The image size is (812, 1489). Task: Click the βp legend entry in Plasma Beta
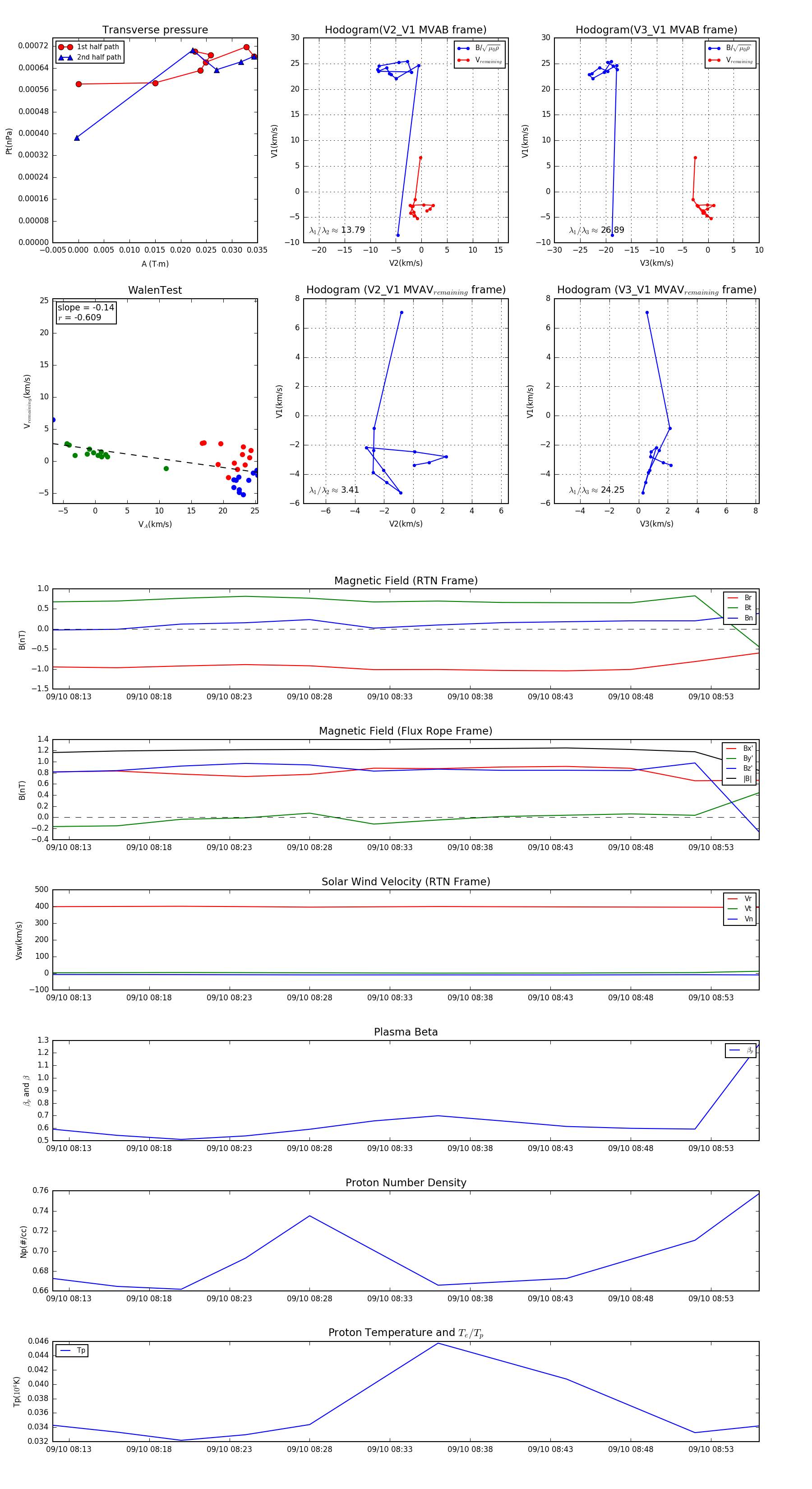[x=741, y=1050]
